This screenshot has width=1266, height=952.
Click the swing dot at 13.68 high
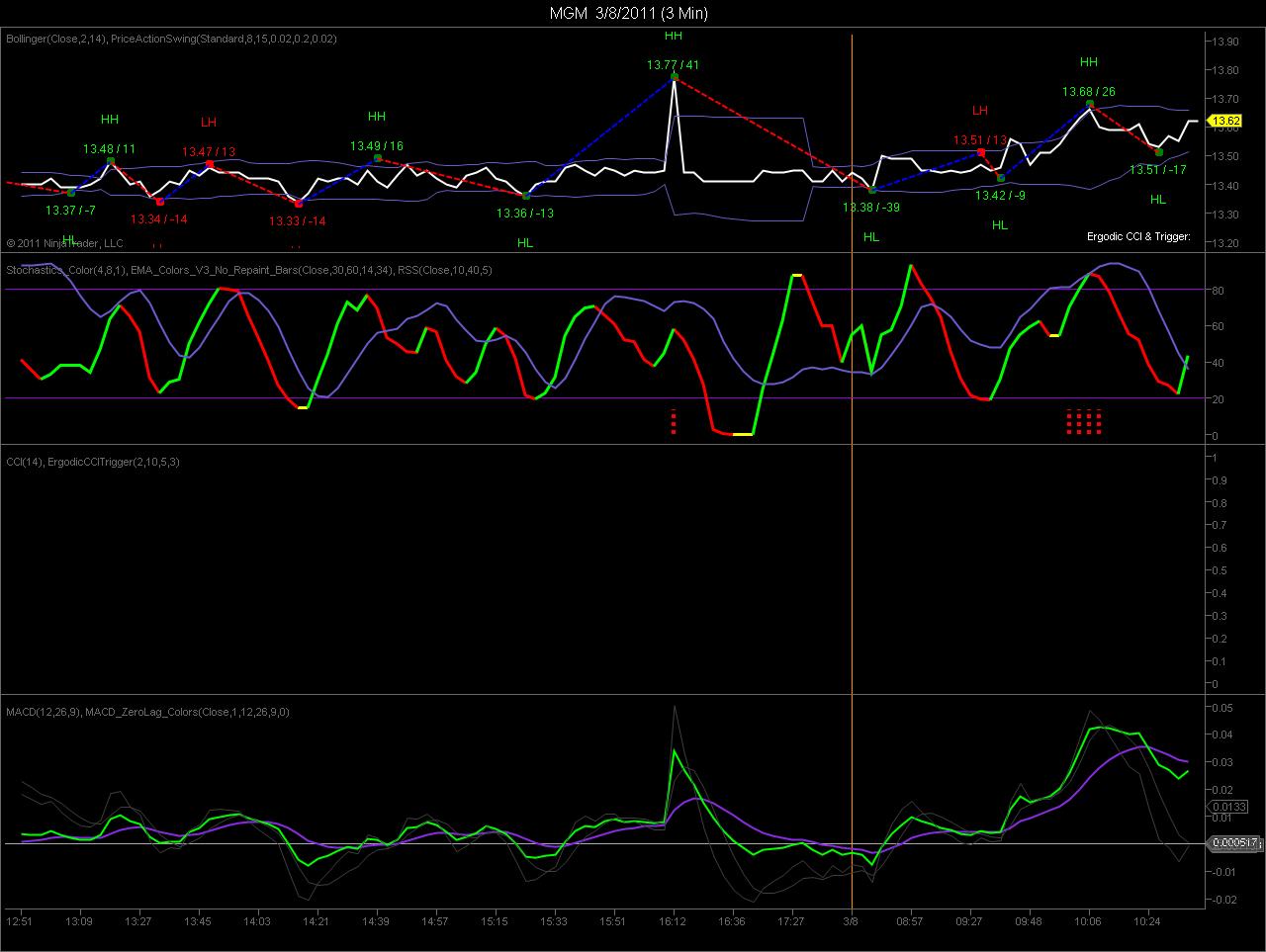coord(1090,104)
